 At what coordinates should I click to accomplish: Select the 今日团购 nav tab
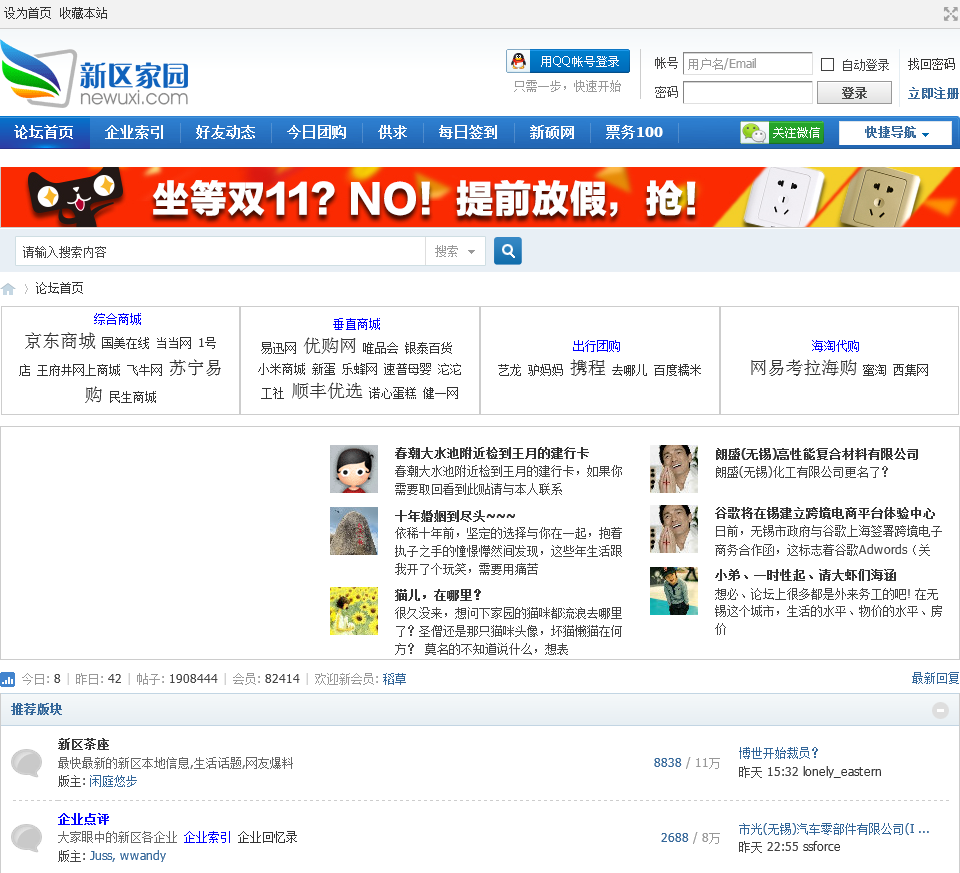coord(317,132)
